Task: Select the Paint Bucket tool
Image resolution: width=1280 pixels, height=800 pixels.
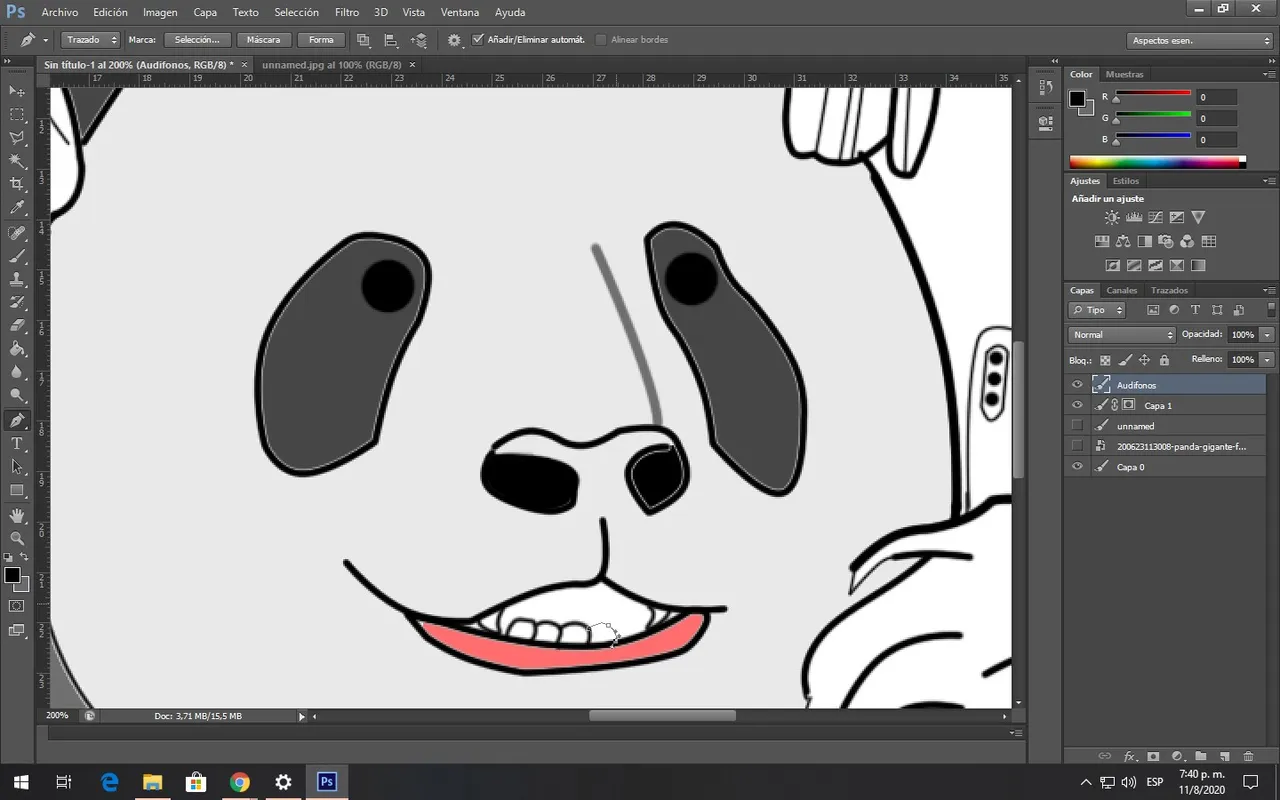Action: tap(17, 349)
